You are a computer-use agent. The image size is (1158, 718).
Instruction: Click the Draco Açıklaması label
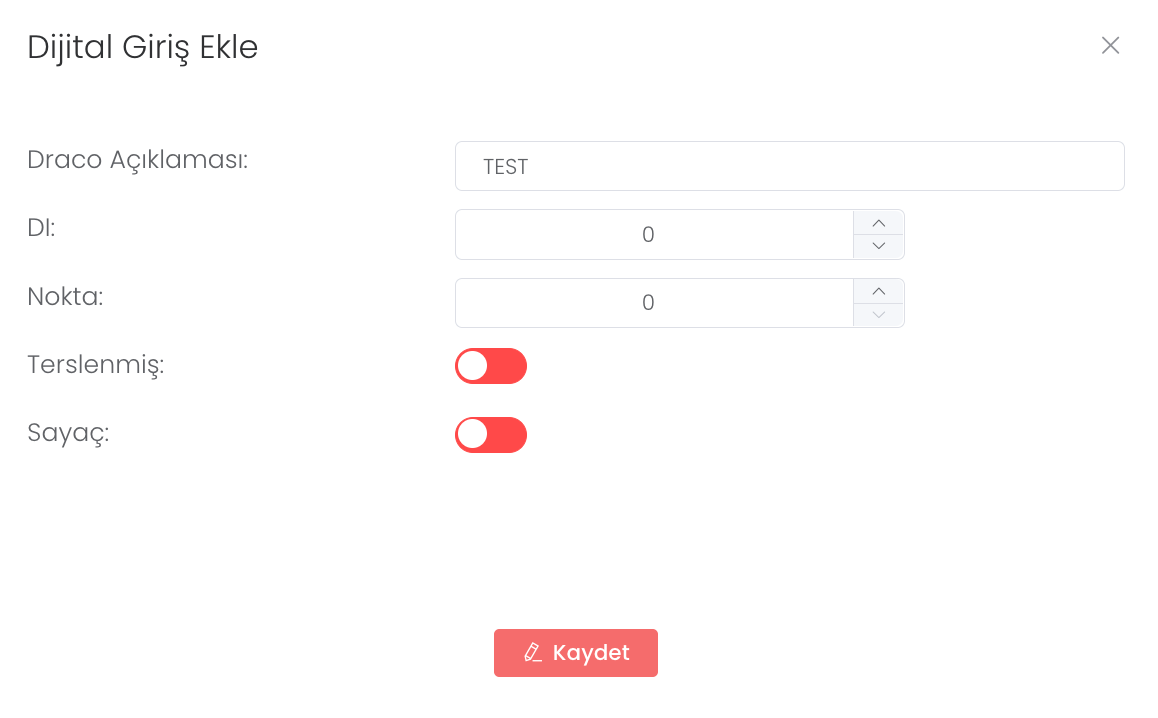pos(137,159)
